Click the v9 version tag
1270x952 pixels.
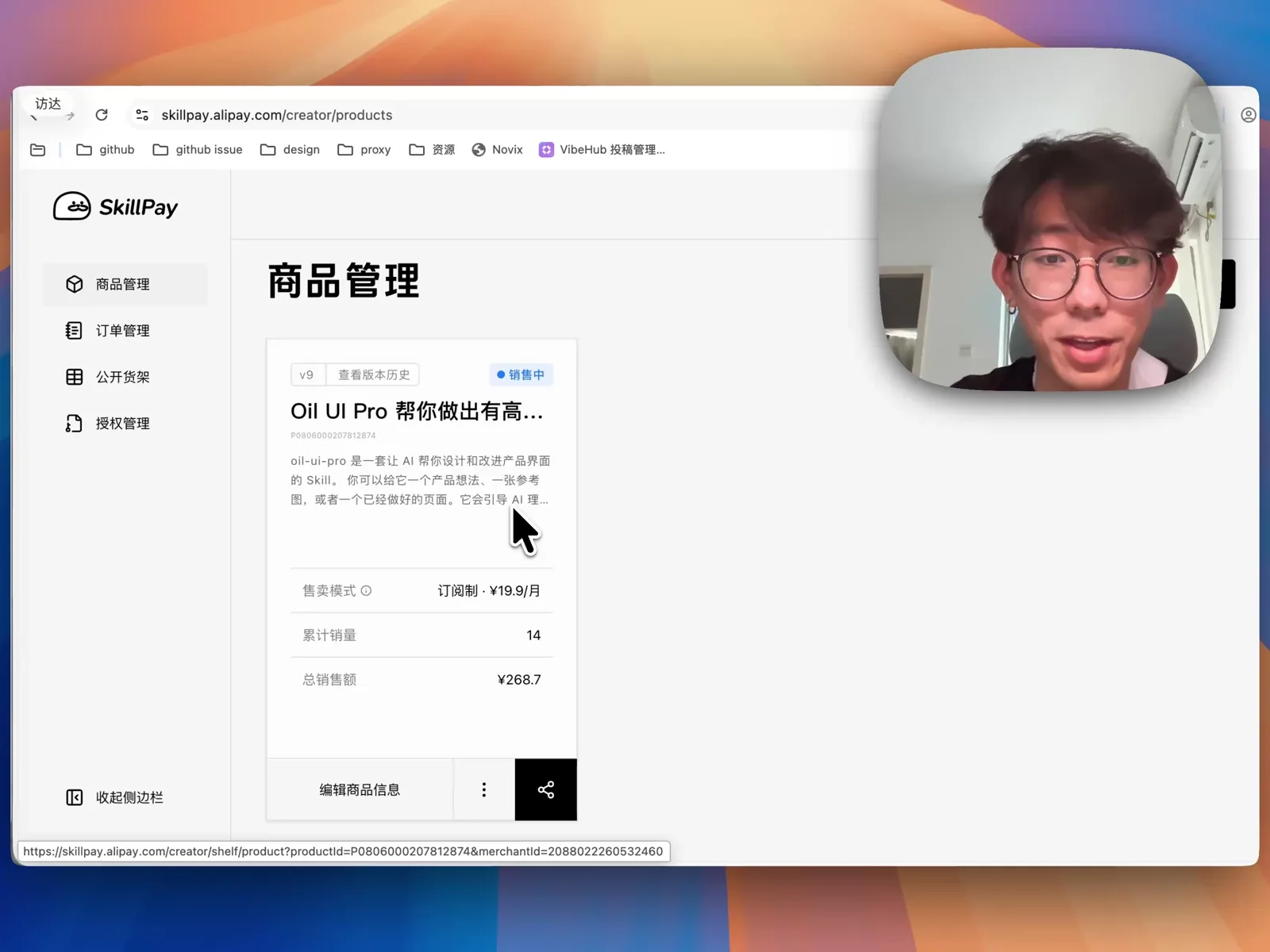(x=307, y=374)
